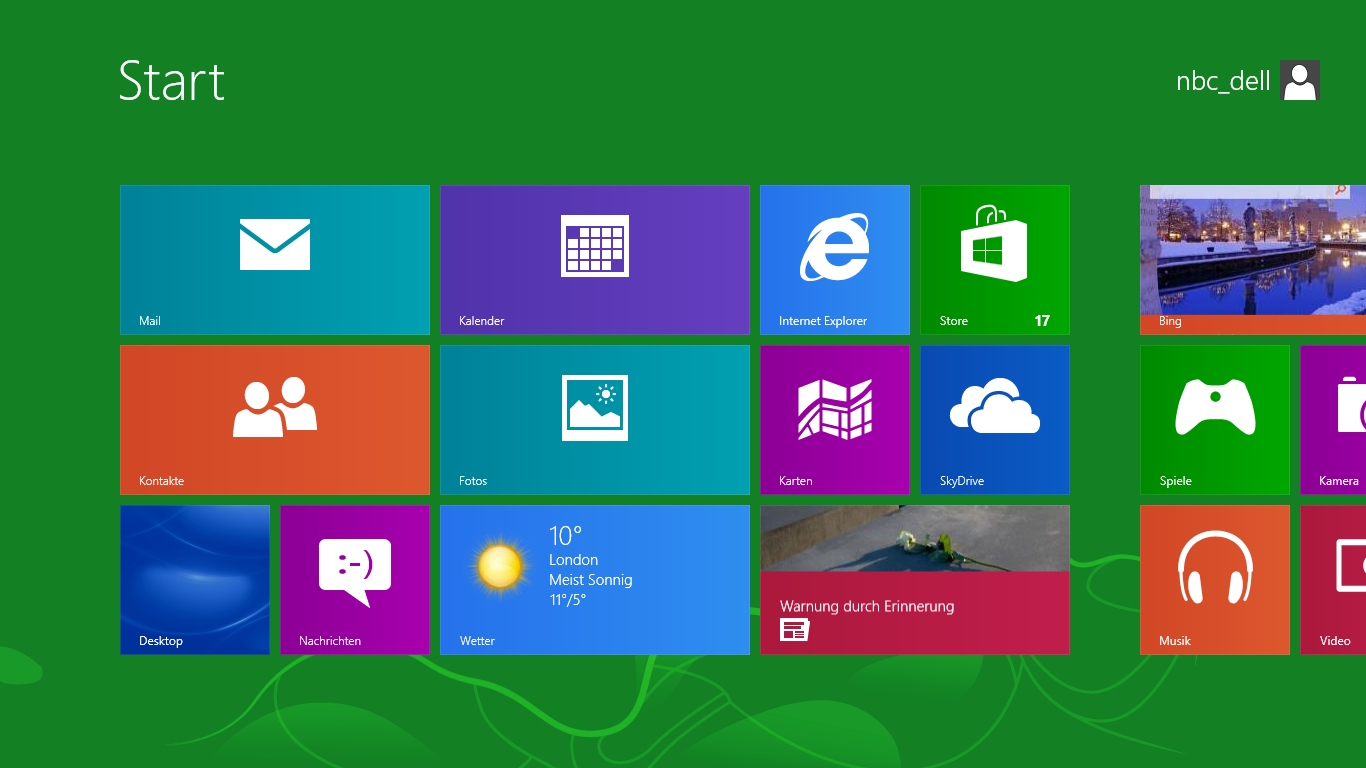Click the Internet Explorer label text
Image resolution: width=1366 pixels, height=768 pixels.
pyautogui.click(x=823, y=321)
